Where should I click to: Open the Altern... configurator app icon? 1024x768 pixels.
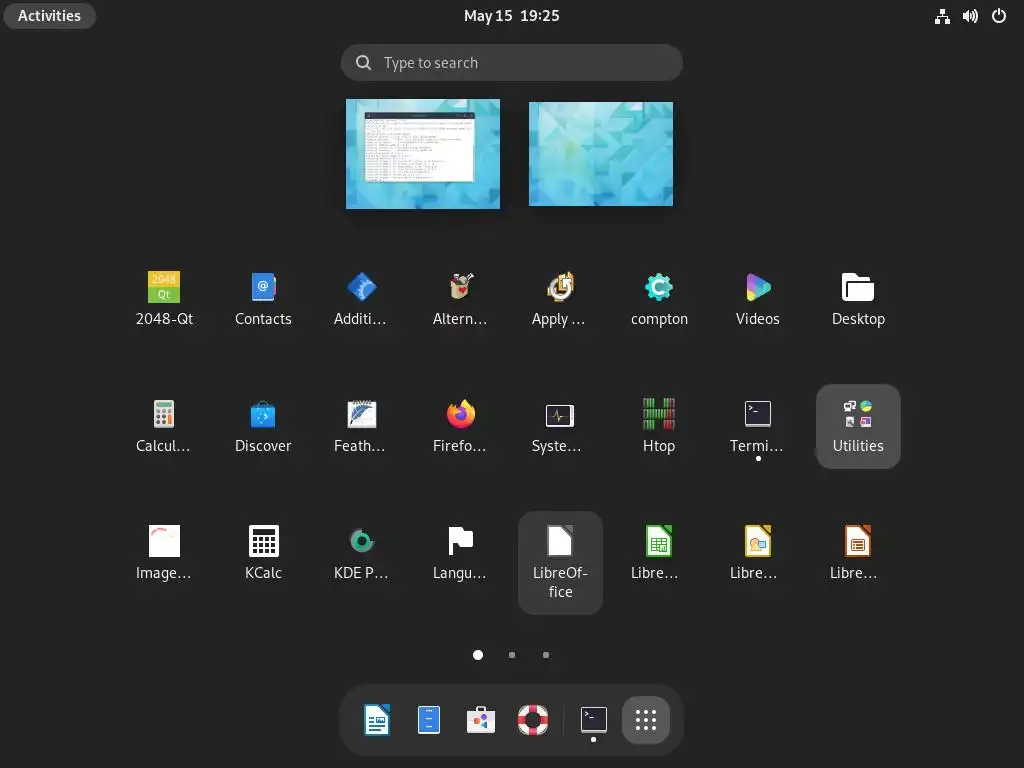(460, 298)
